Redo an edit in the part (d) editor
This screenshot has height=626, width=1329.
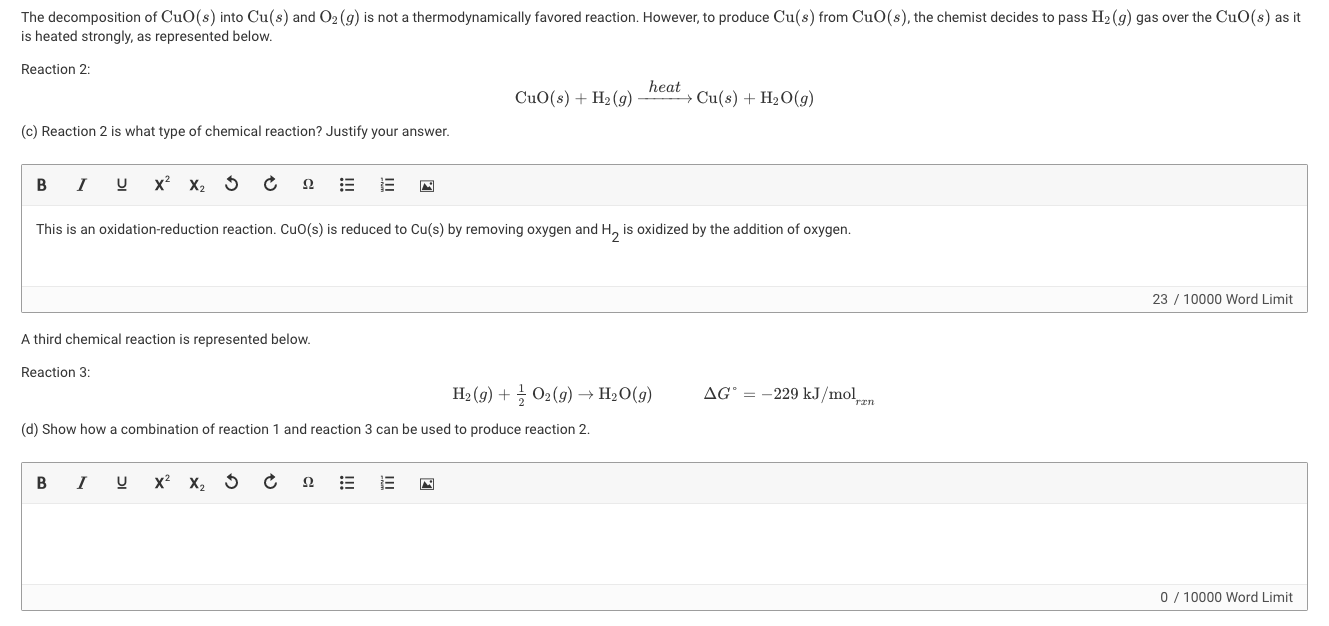point(268,482)
